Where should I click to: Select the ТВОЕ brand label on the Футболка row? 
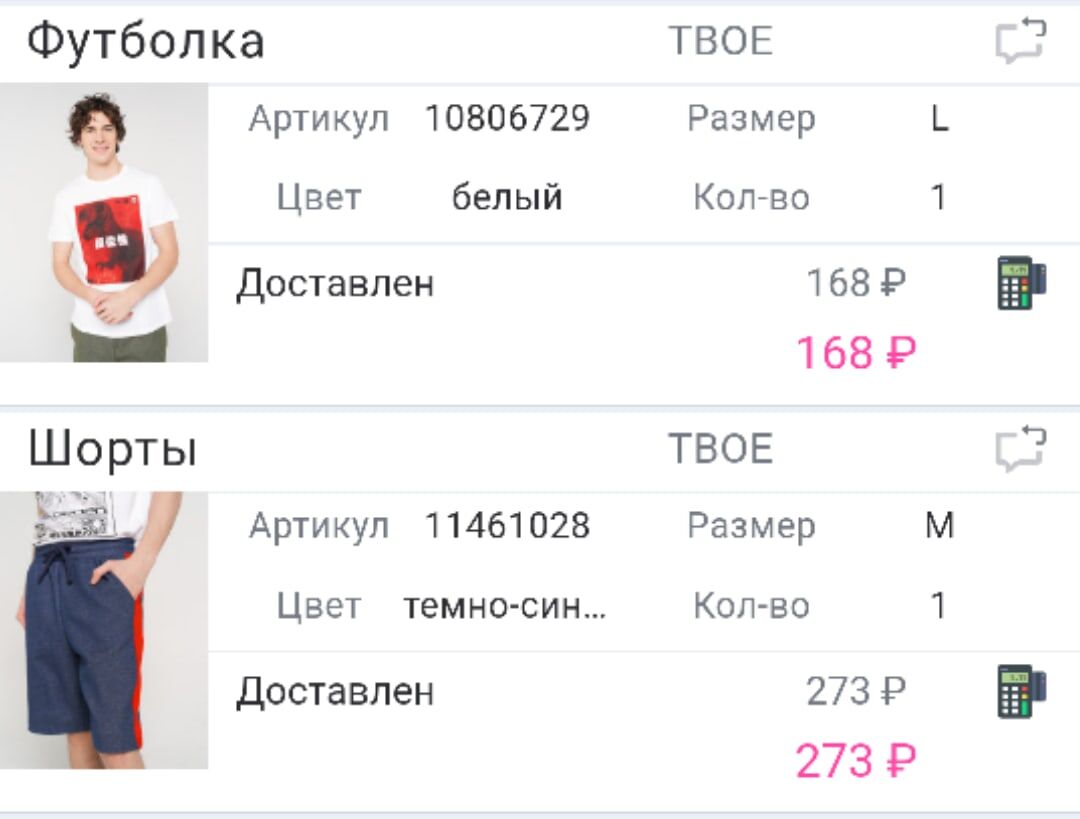point(722,41)
